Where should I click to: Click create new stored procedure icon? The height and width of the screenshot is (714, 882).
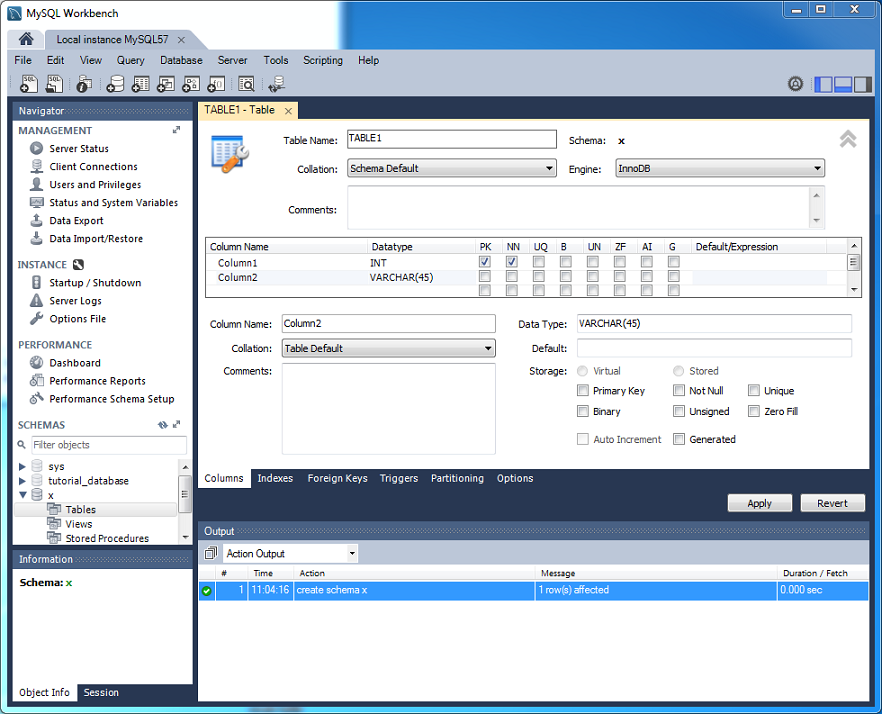click(x=191, y=84)
